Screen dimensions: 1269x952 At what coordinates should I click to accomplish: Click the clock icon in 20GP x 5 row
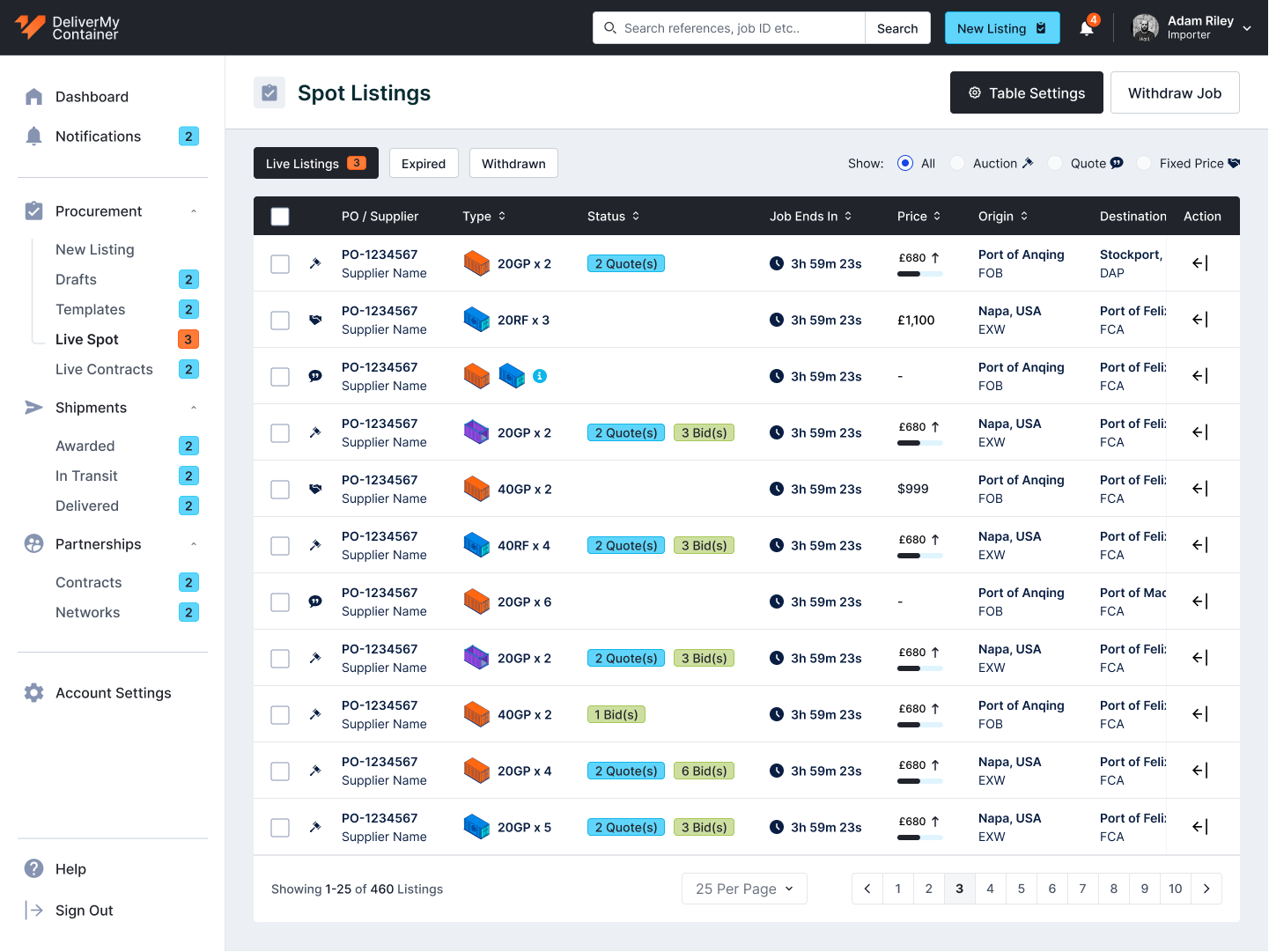(x=777, y=827)
